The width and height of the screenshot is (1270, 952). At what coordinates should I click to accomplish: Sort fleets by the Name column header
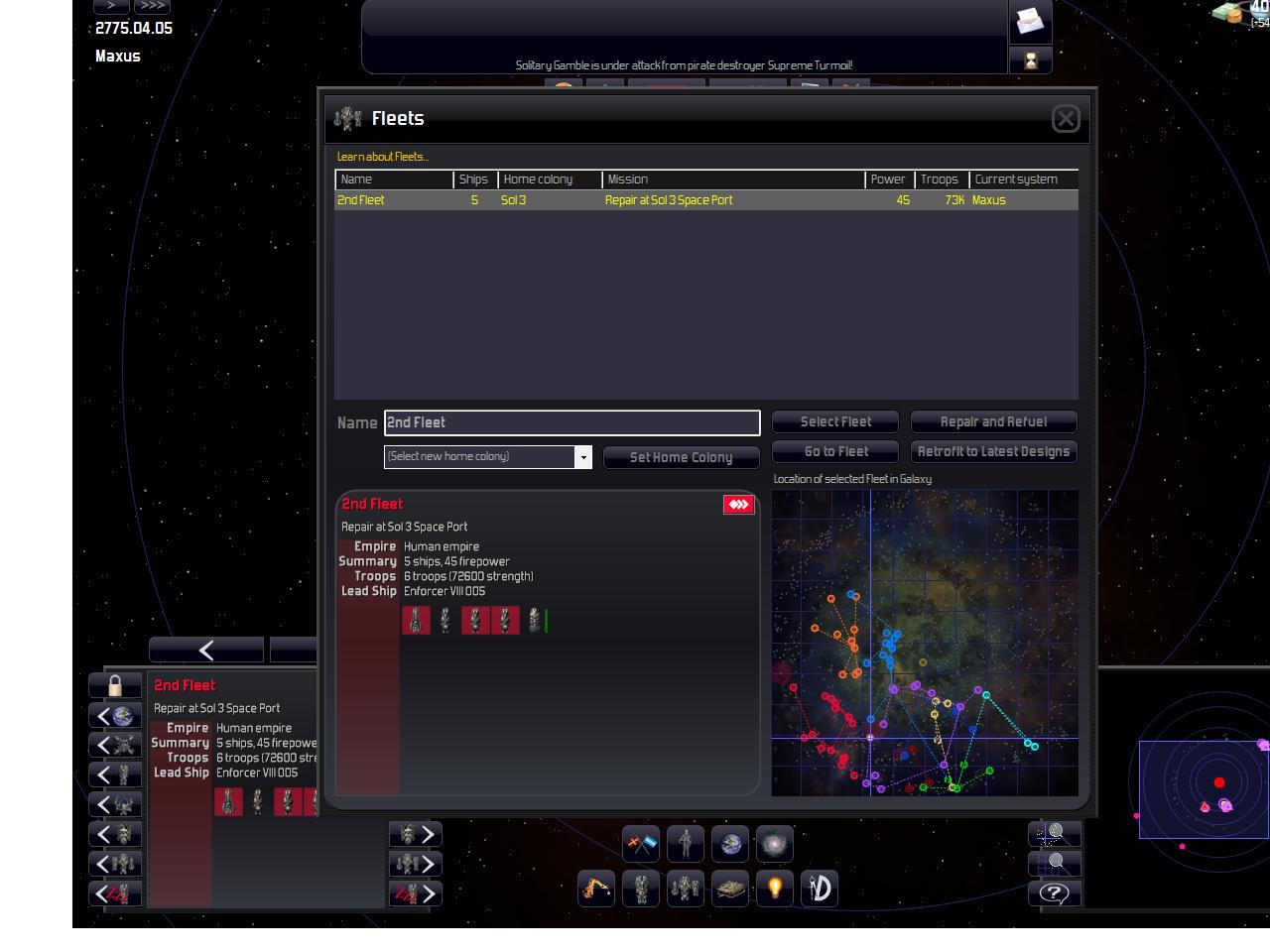pos(394,179)
